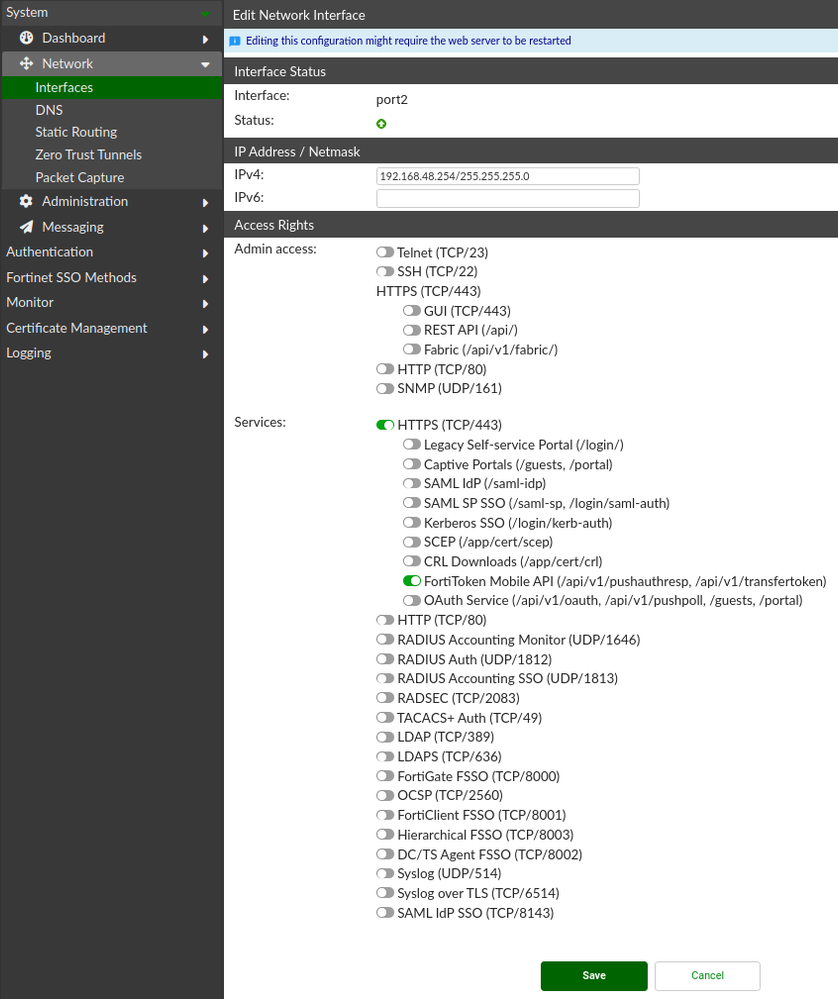
Task: Enable RADIUS Auth (UDP/1812) service
Action: [x=385, y=659]
